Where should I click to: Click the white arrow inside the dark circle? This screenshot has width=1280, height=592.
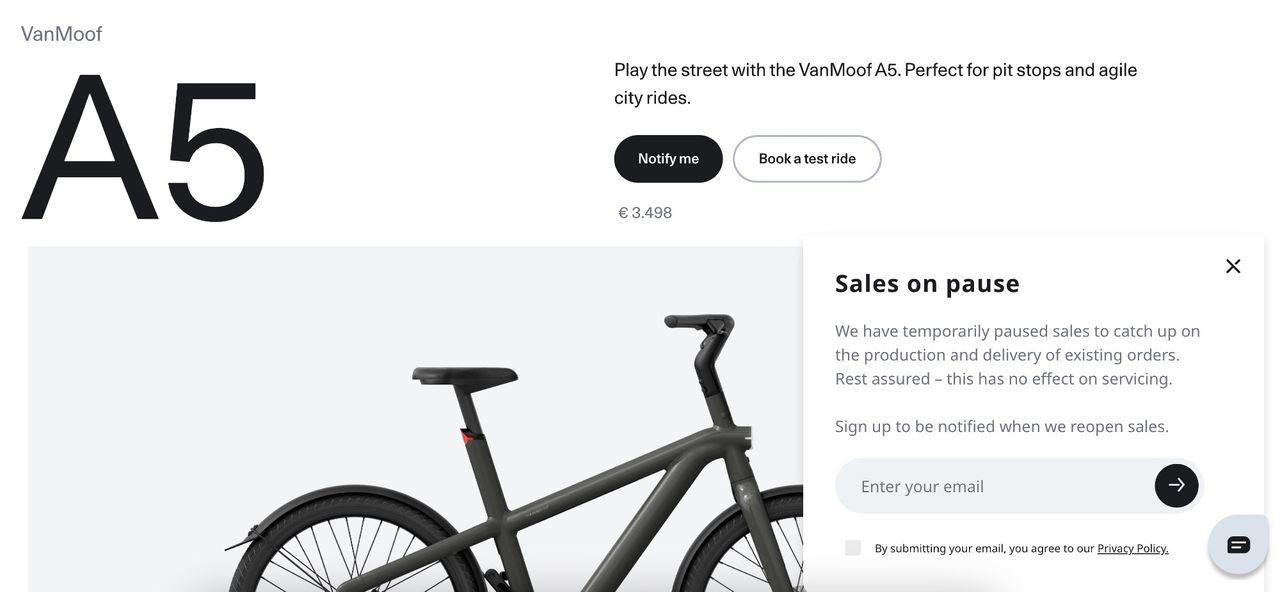[1176, 484]
